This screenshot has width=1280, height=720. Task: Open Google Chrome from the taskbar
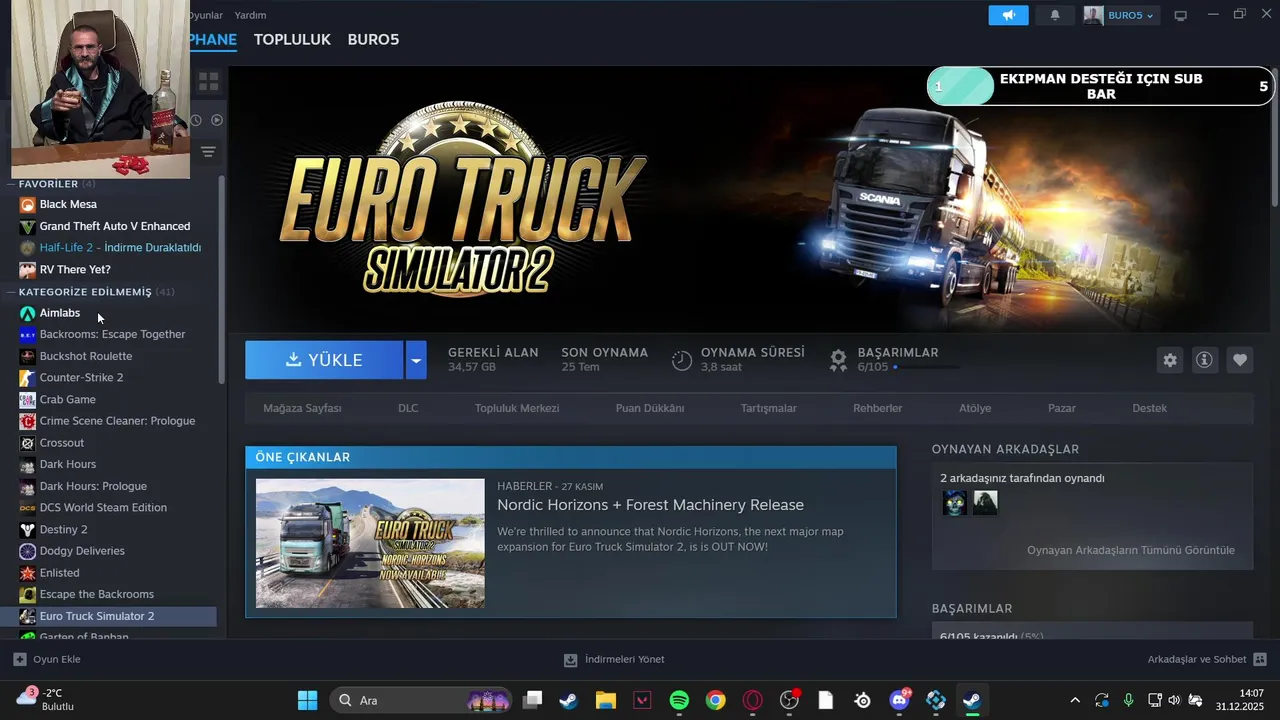715,700
